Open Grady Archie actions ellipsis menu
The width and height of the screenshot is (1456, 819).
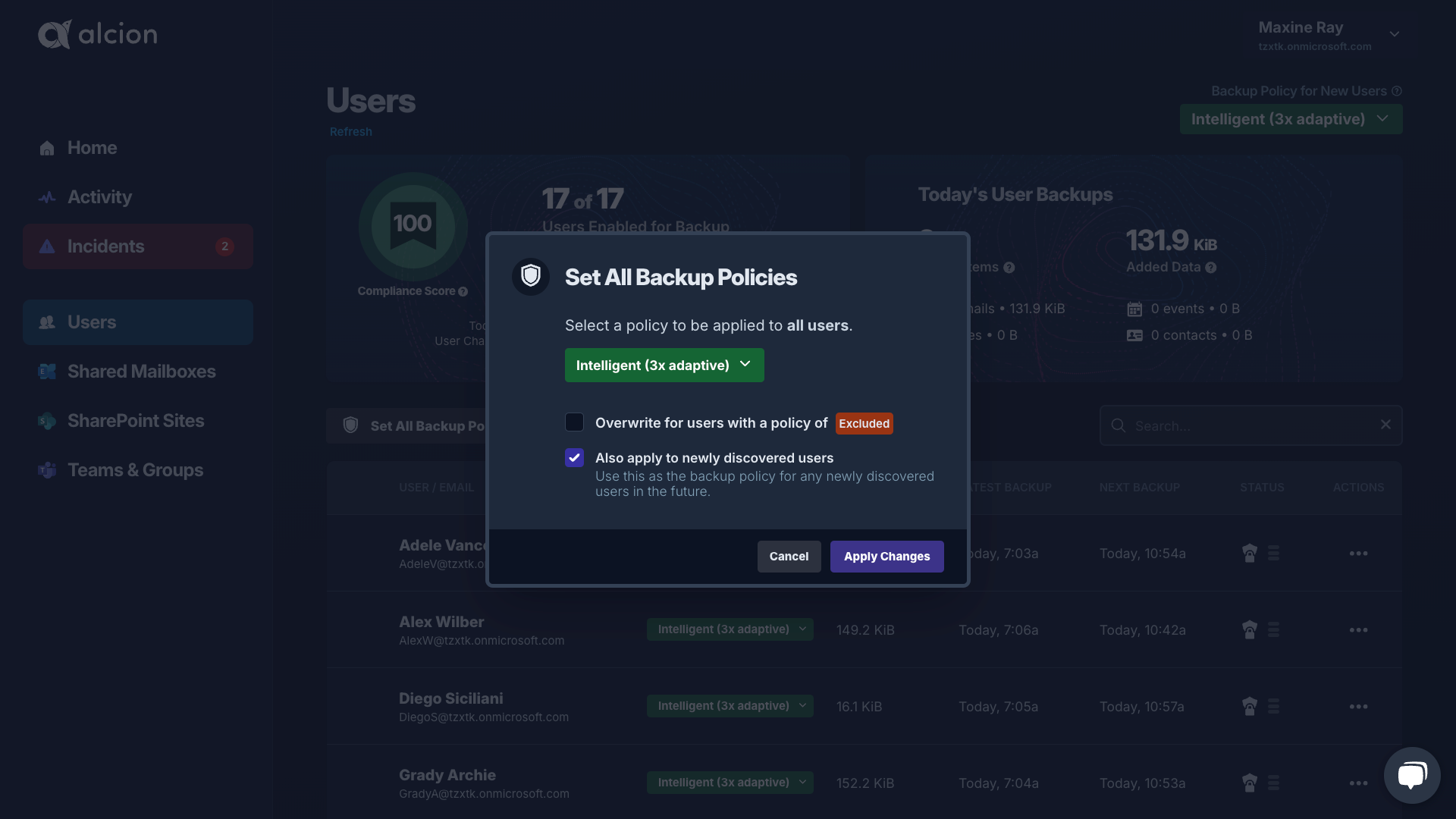1359,783
